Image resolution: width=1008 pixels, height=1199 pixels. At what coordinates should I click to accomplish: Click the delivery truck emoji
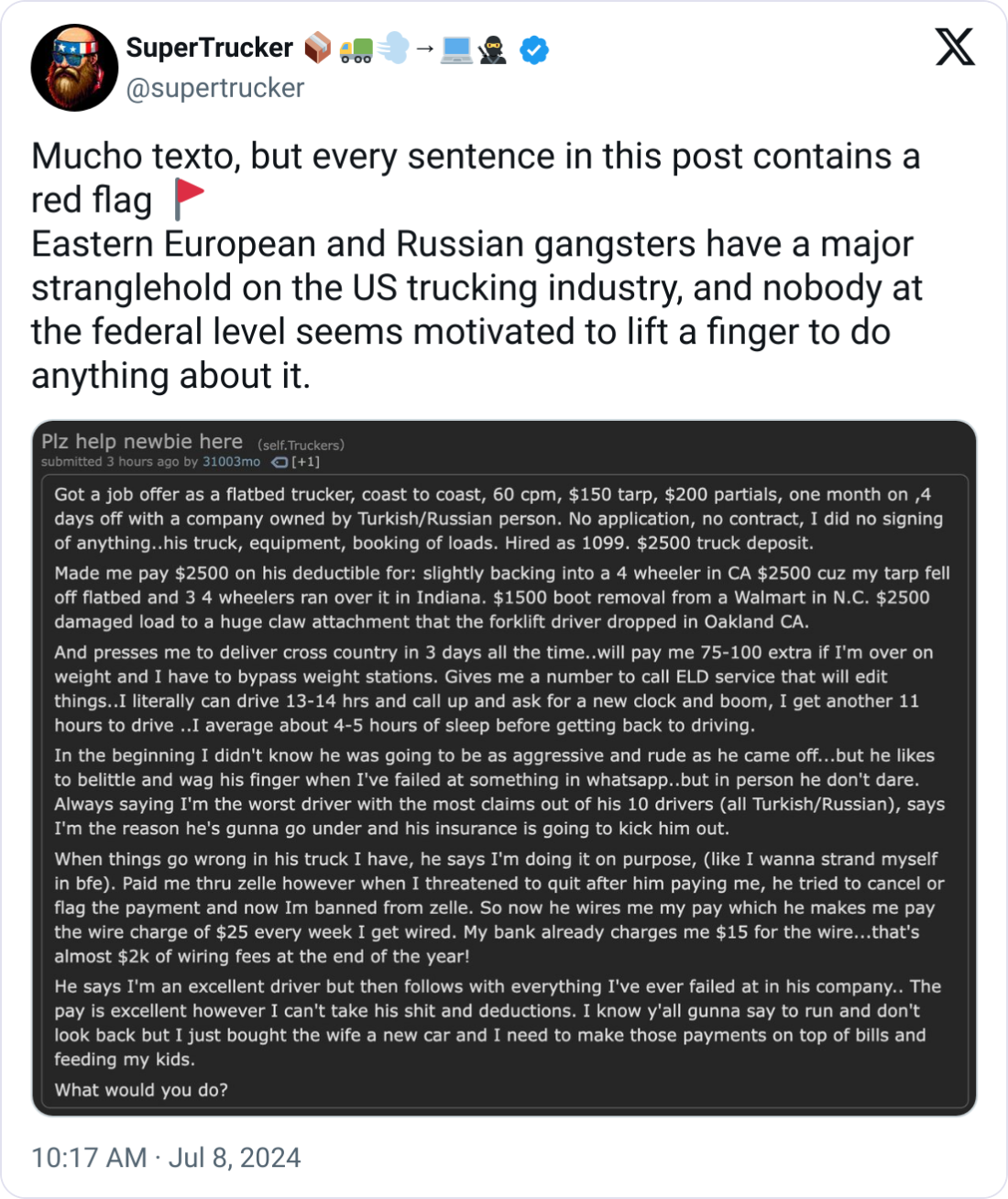(356, 49)
